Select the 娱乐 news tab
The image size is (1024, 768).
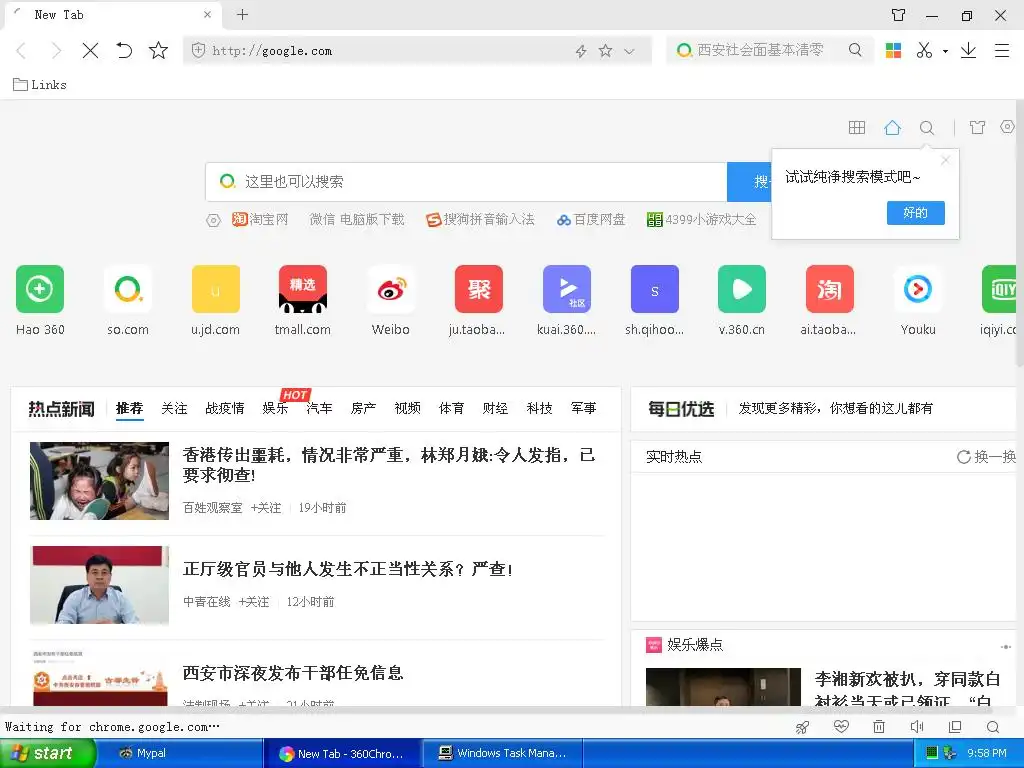click(275, 409)
